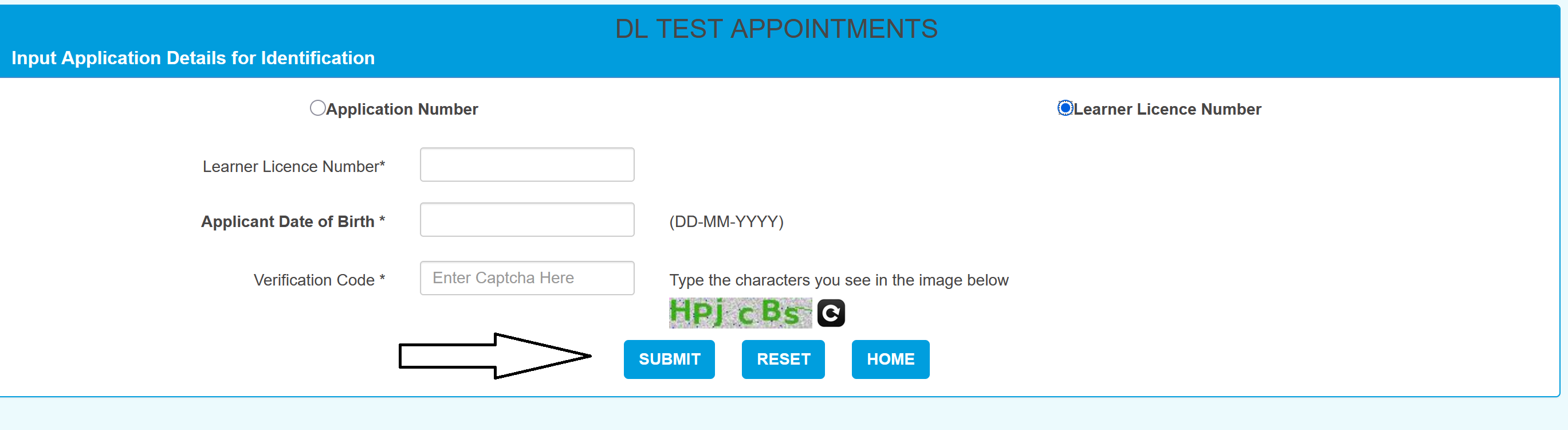The height and width of the screenshot is (430, 1568).
Task: Click the Verification Code label
Action: tap(319, 280)
